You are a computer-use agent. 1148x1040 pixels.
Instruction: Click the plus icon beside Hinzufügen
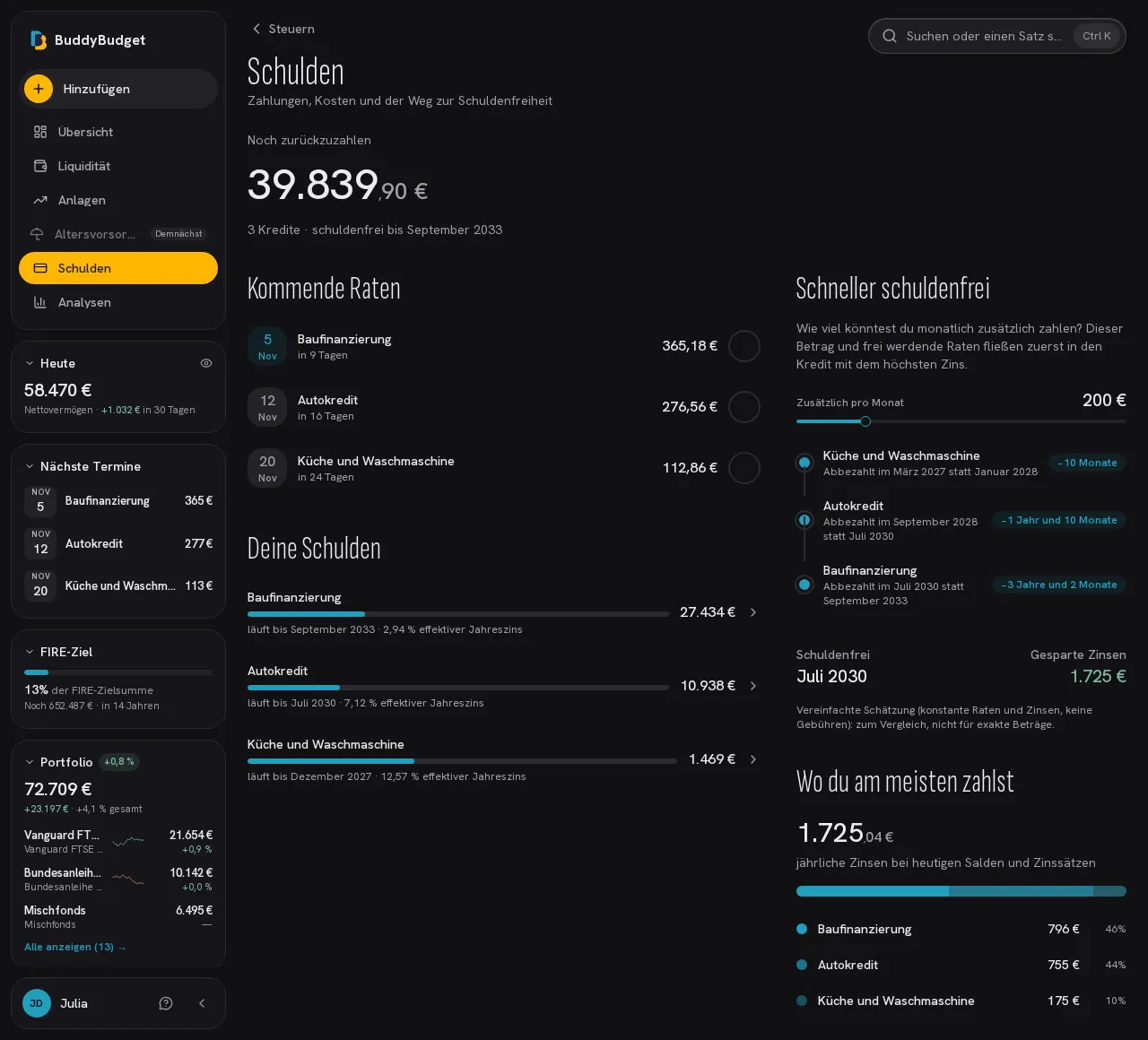click(39, 89)
